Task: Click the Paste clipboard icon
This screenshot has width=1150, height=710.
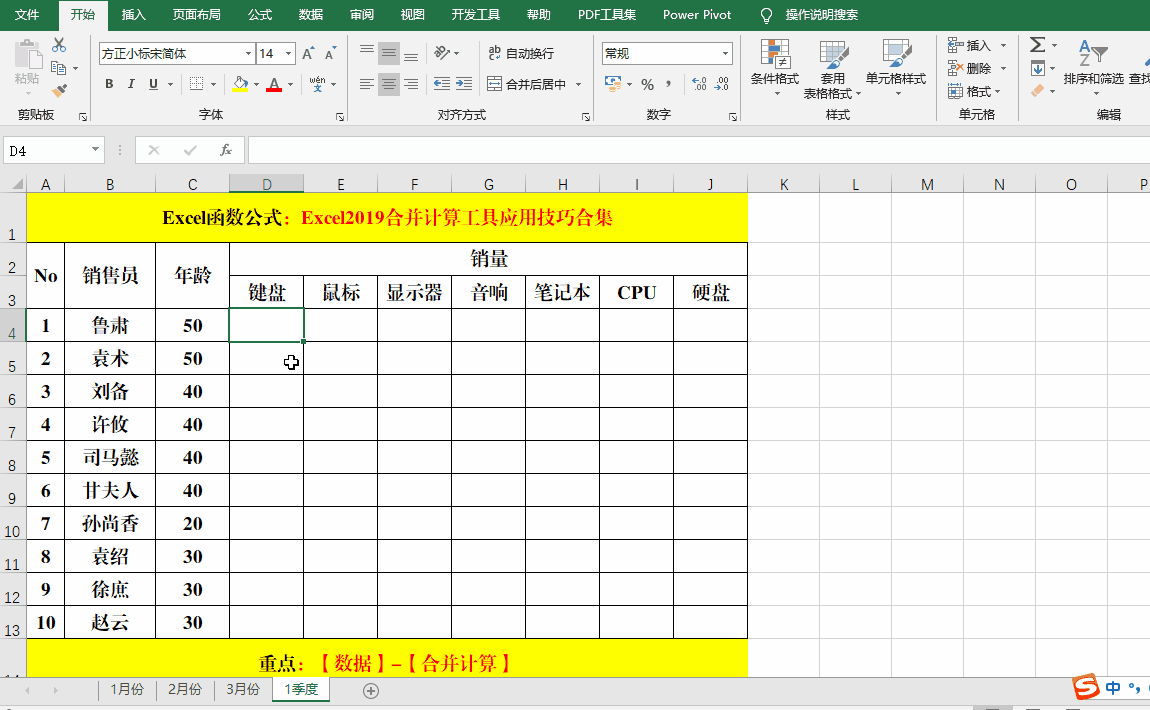Action: tap(28, 56)
